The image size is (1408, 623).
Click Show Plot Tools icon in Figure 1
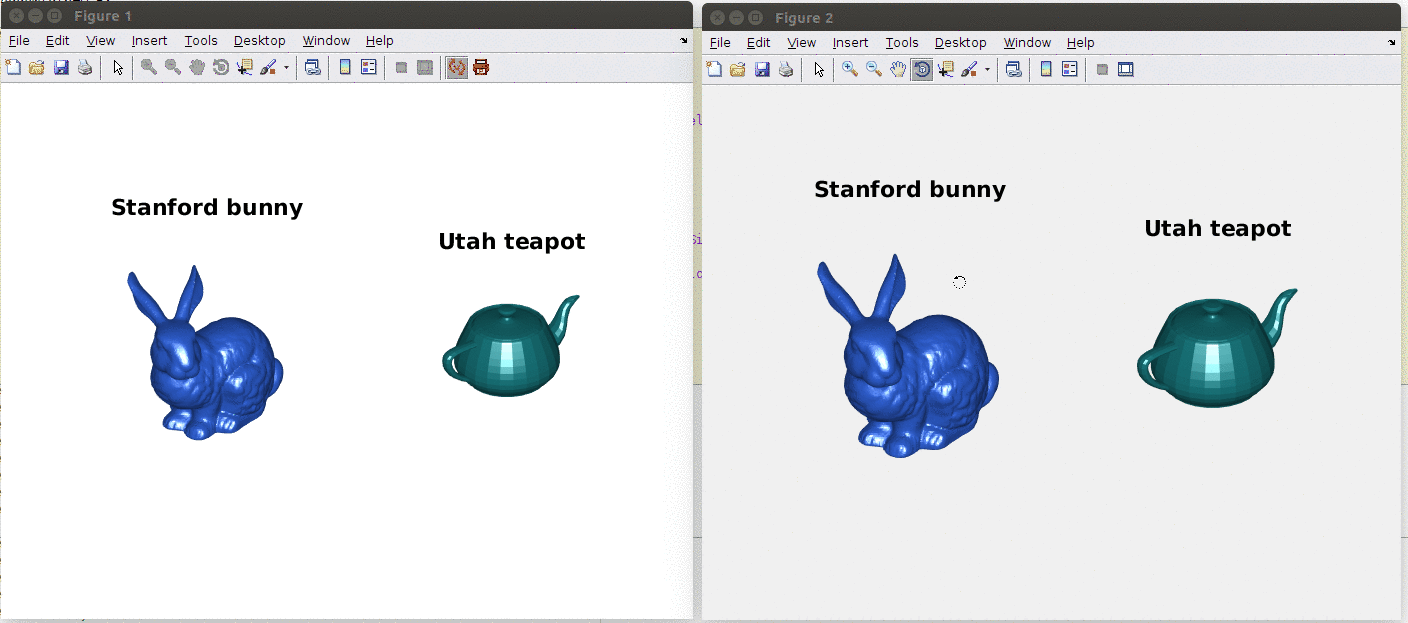[425, 68]
